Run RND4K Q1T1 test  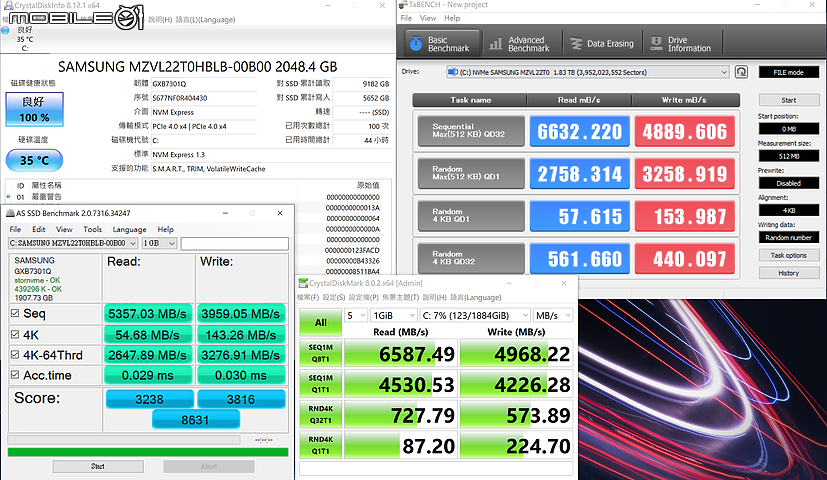(321, 445)
